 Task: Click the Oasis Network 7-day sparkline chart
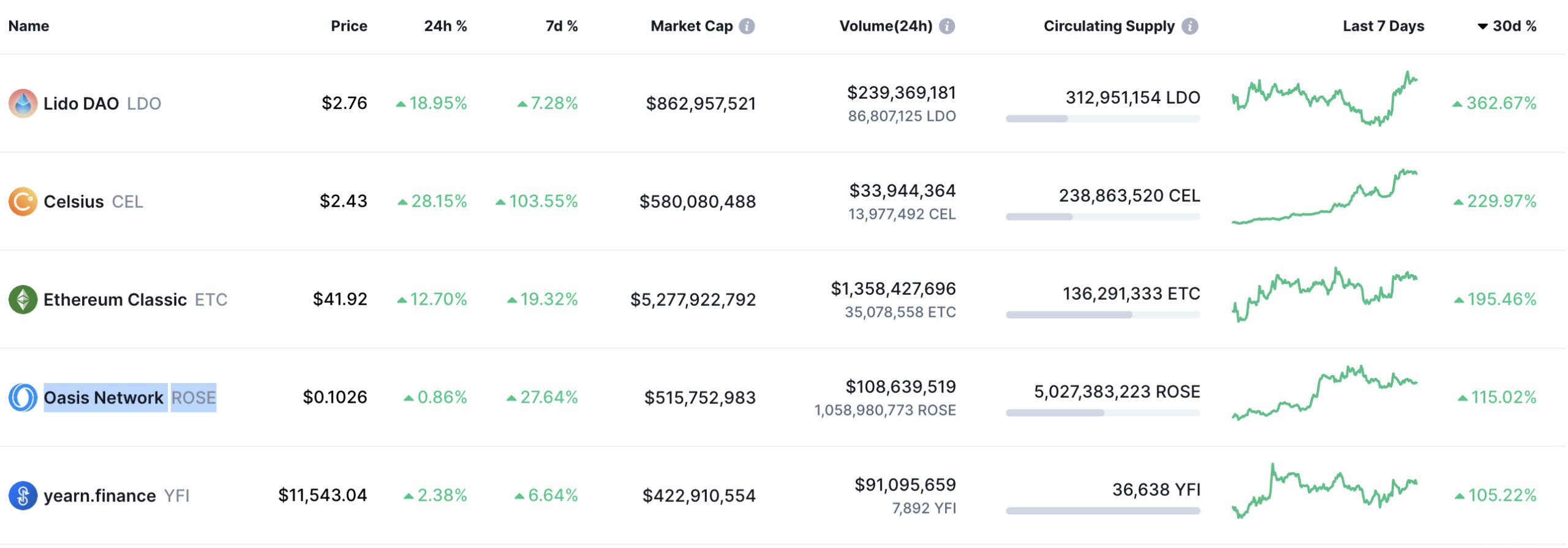(x=1324, y=392)
